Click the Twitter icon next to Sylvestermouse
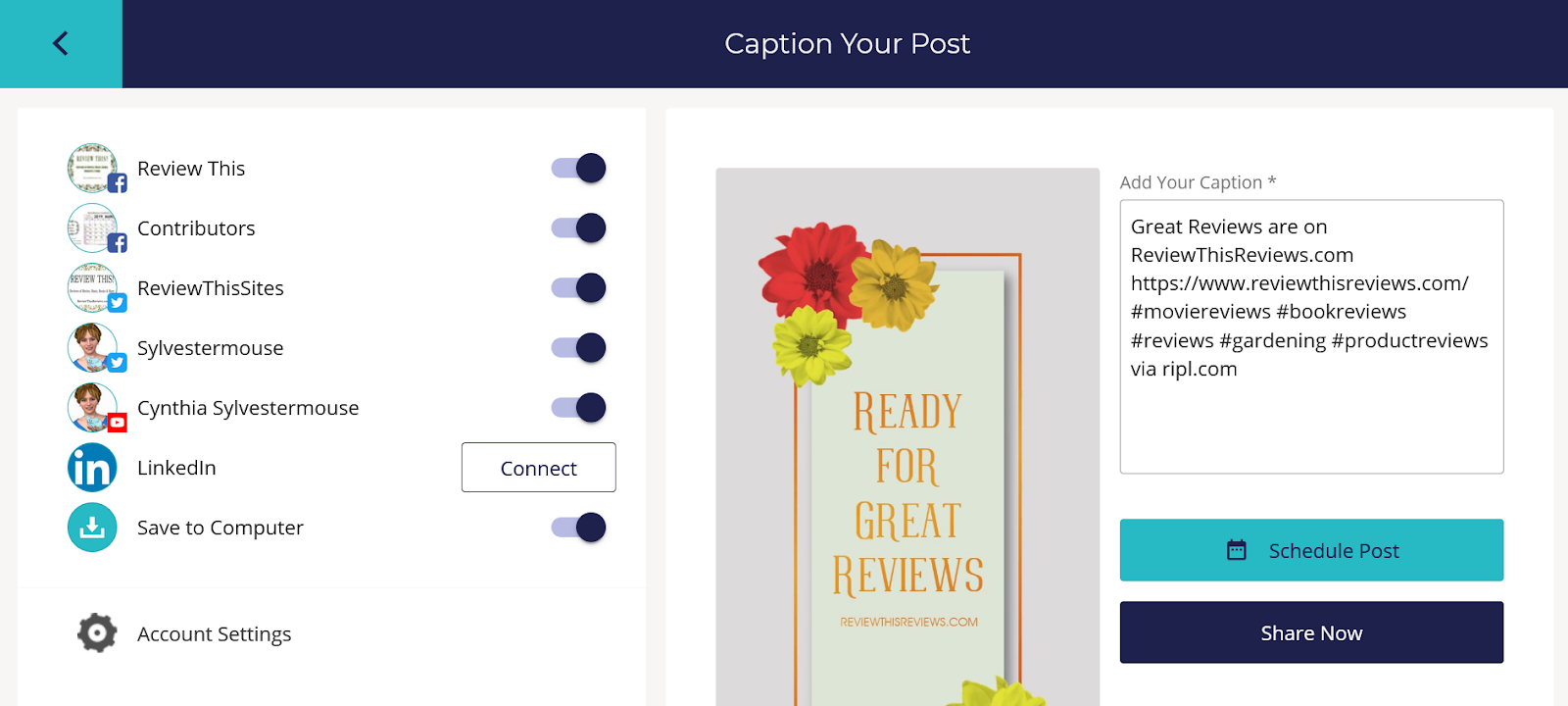The width and height of the screenshot is (1568, 706). pos(117,363)
